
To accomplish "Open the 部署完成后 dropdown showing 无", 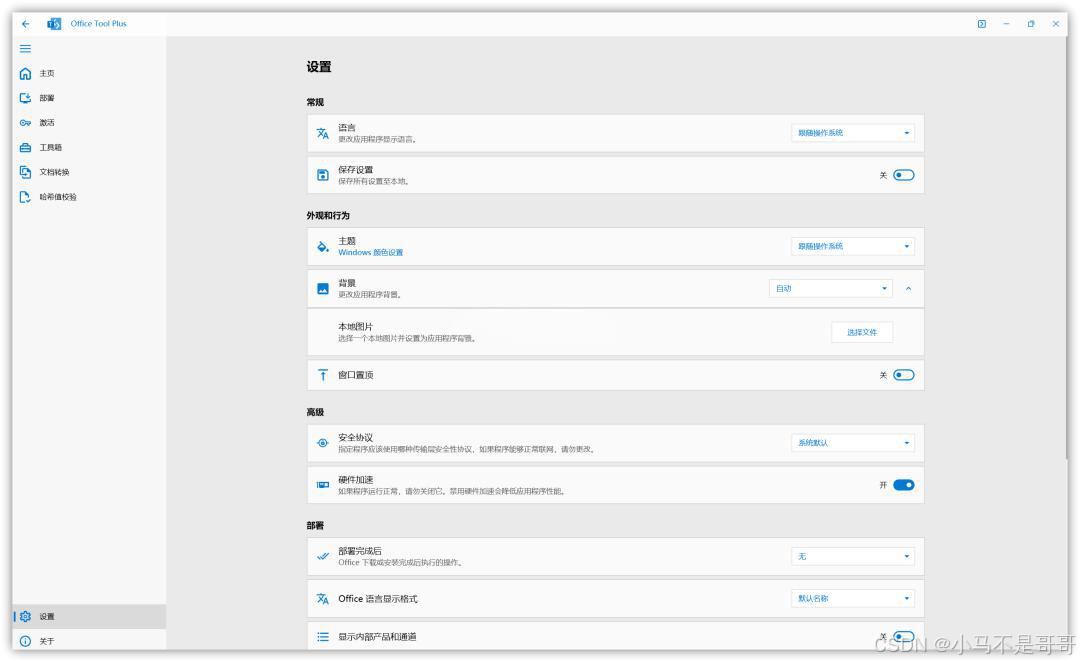I will 853,556.
